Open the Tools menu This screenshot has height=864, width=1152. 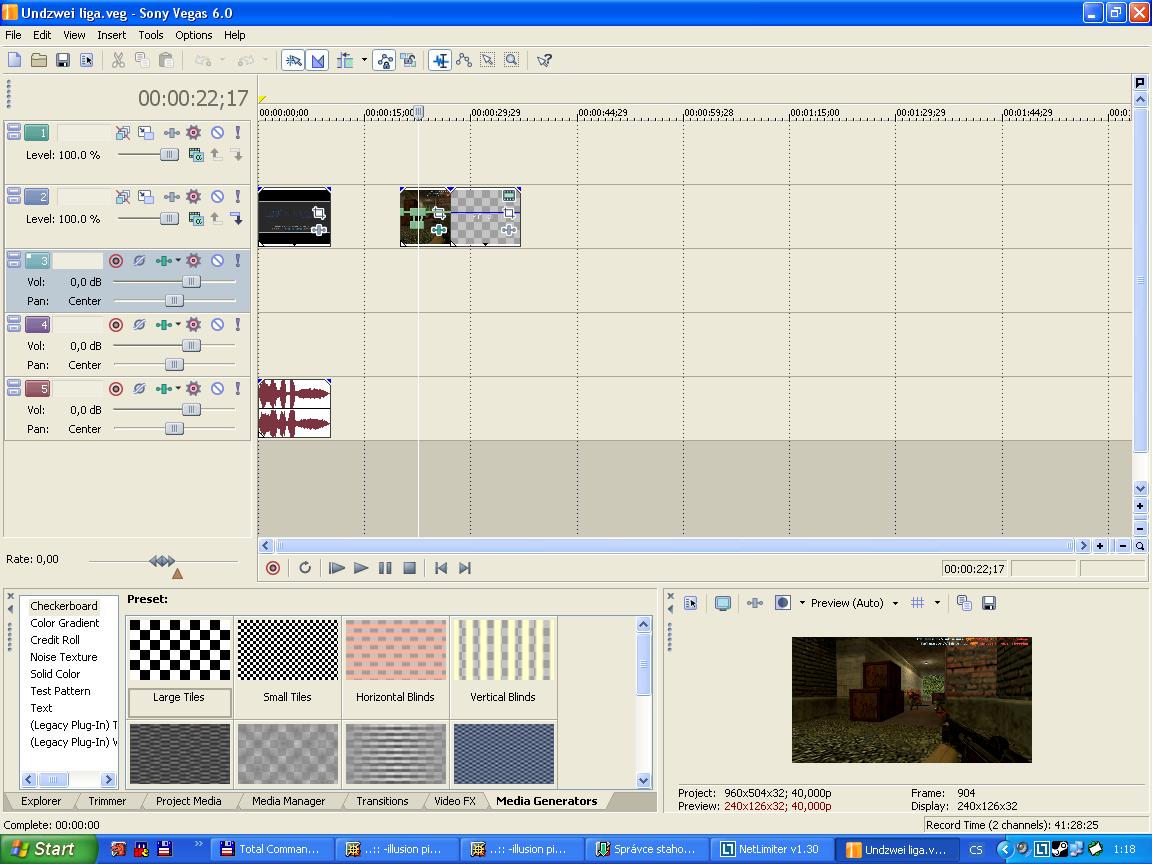151,35
